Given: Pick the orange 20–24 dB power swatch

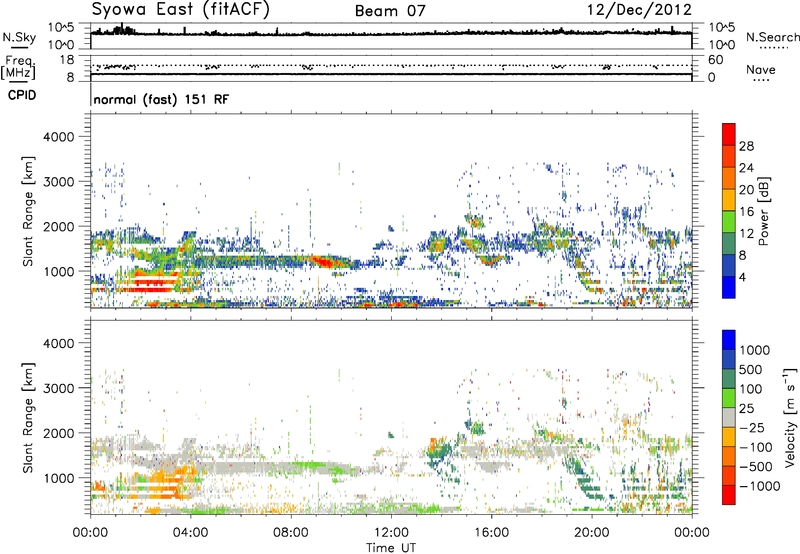Looking at the screenshot, I should coord(729,179).
